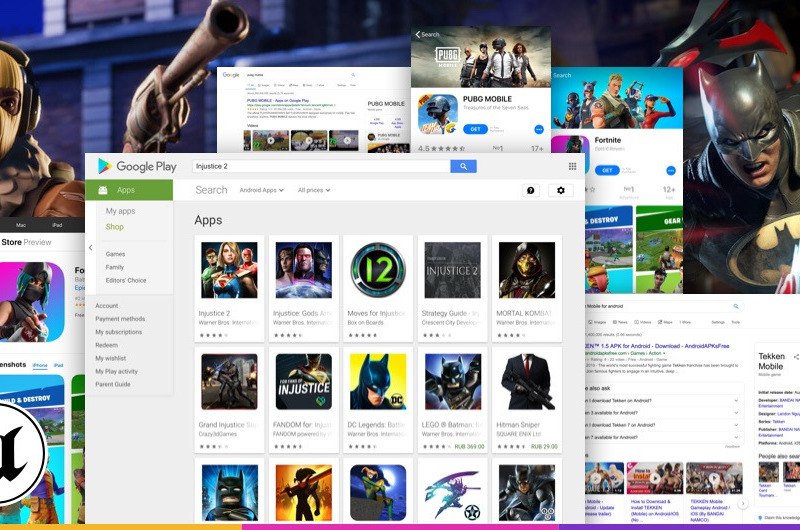Open the Family category

(115, 267)
